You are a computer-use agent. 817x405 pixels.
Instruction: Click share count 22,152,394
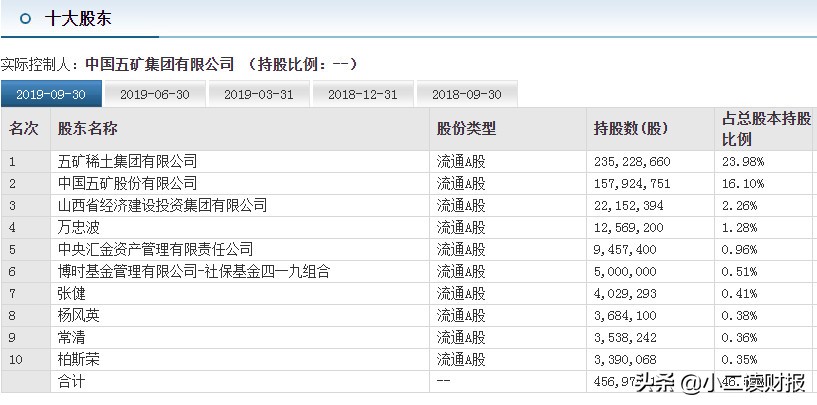coord(629,206)
